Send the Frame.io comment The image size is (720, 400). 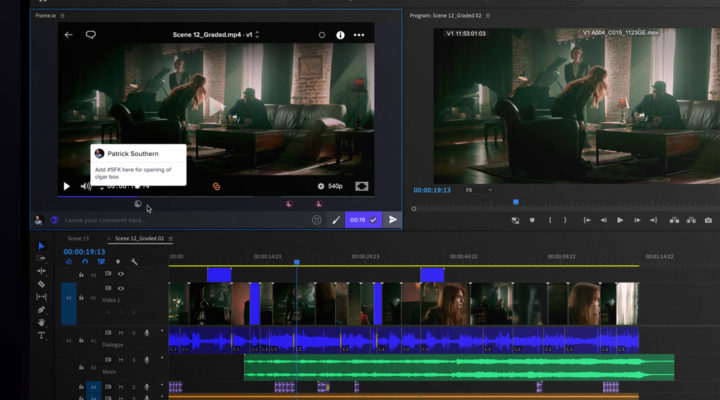tap(393, 220)
